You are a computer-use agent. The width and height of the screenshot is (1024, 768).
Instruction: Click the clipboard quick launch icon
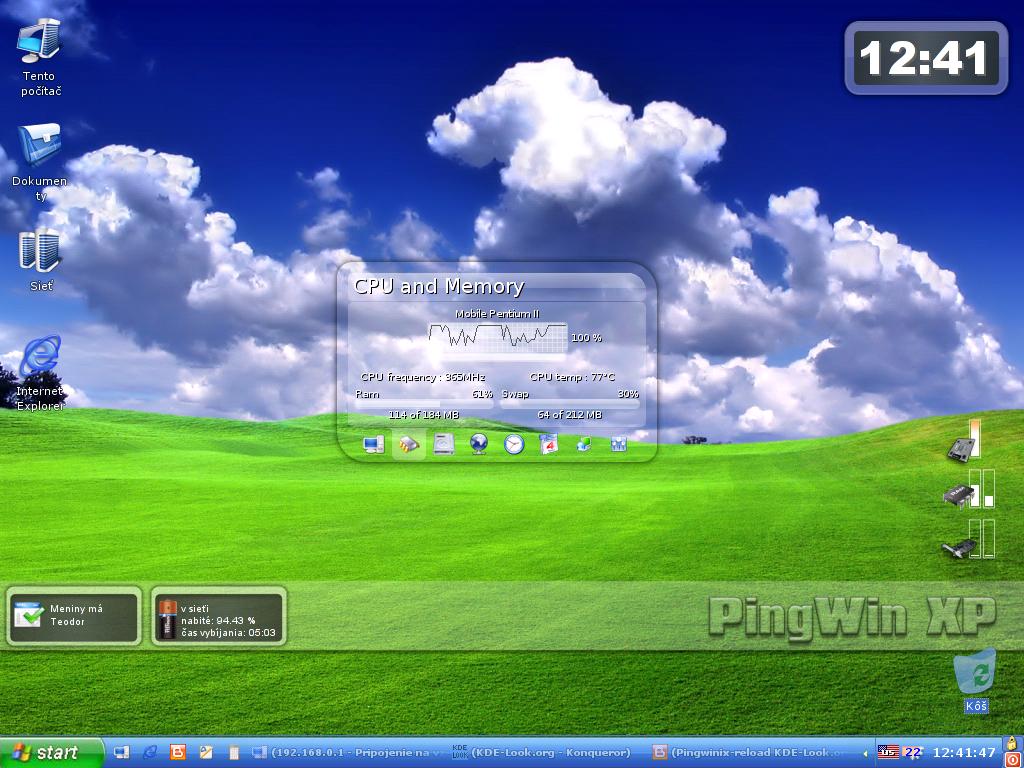coord(234,753)
